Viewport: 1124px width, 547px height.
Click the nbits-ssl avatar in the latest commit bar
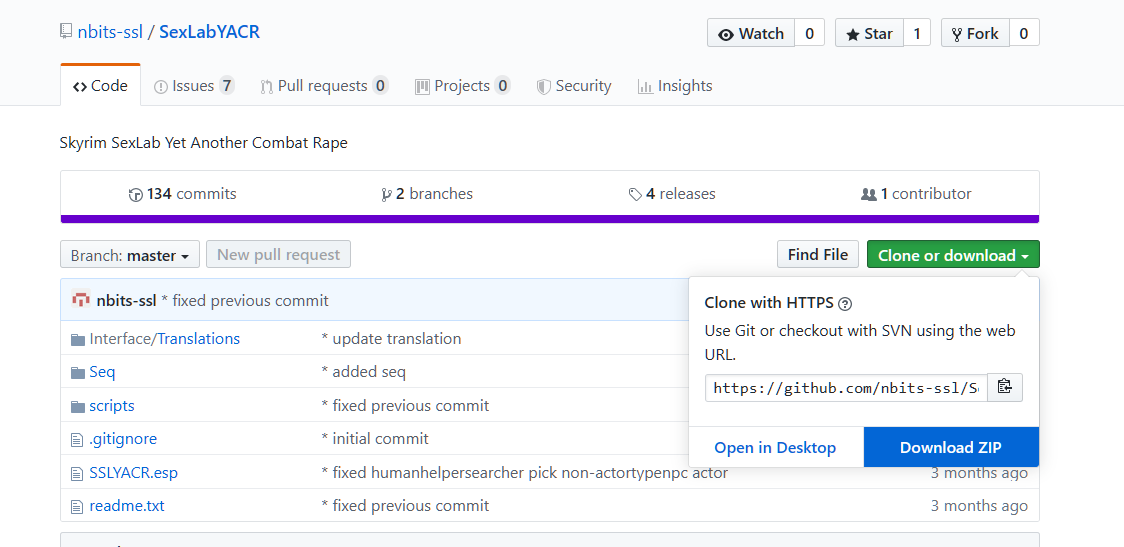[81, 300]
